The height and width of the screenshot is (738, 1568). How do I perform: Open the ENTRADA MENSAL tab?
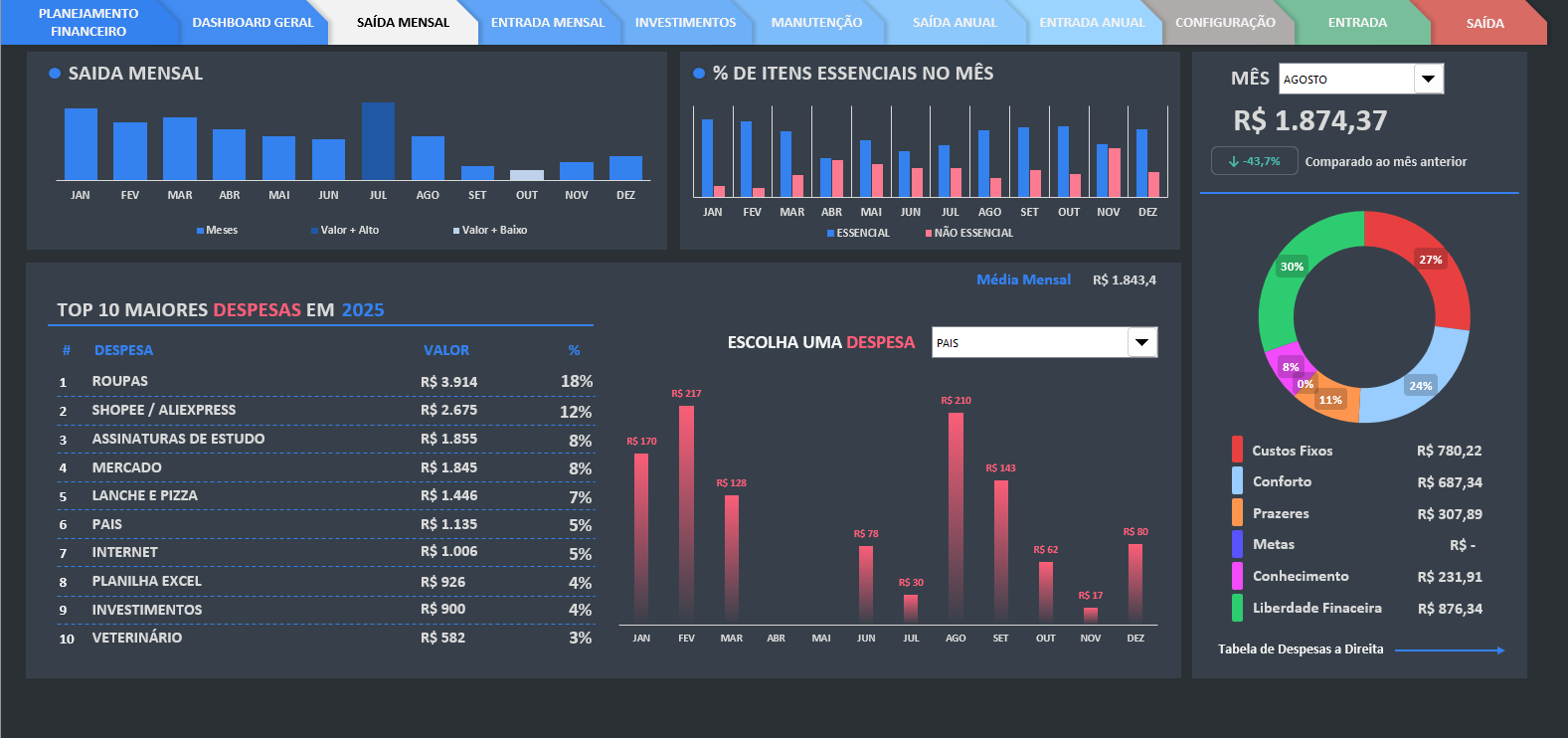tap(548, 22)
